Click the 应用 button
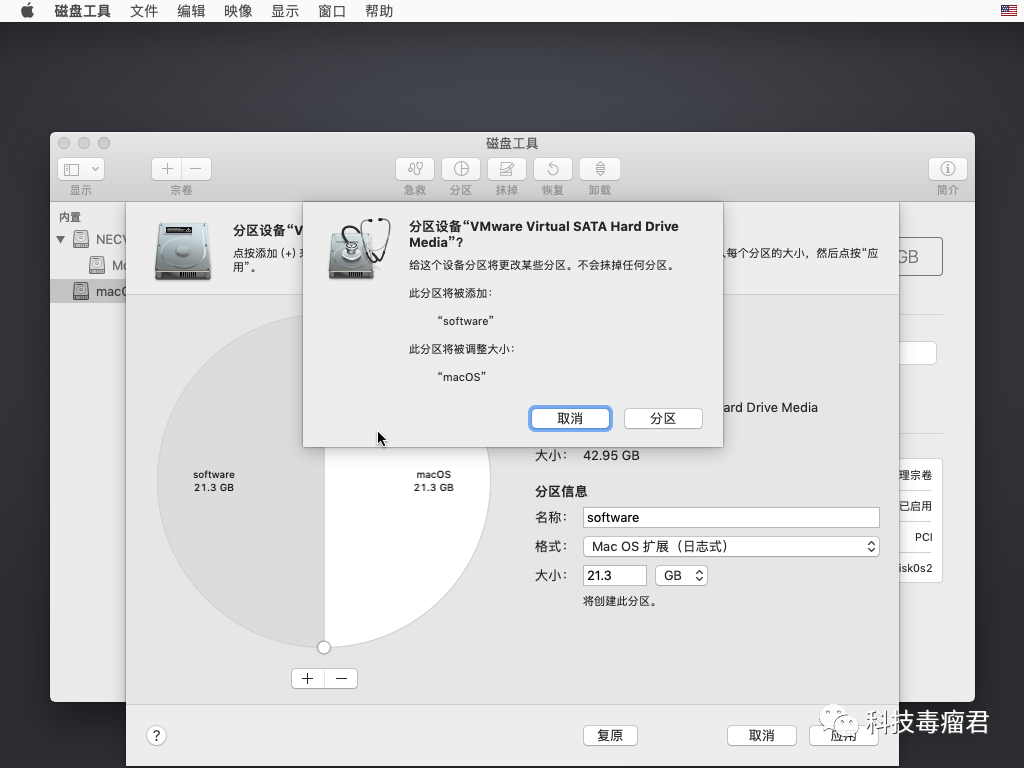 [x=843, y=735]
